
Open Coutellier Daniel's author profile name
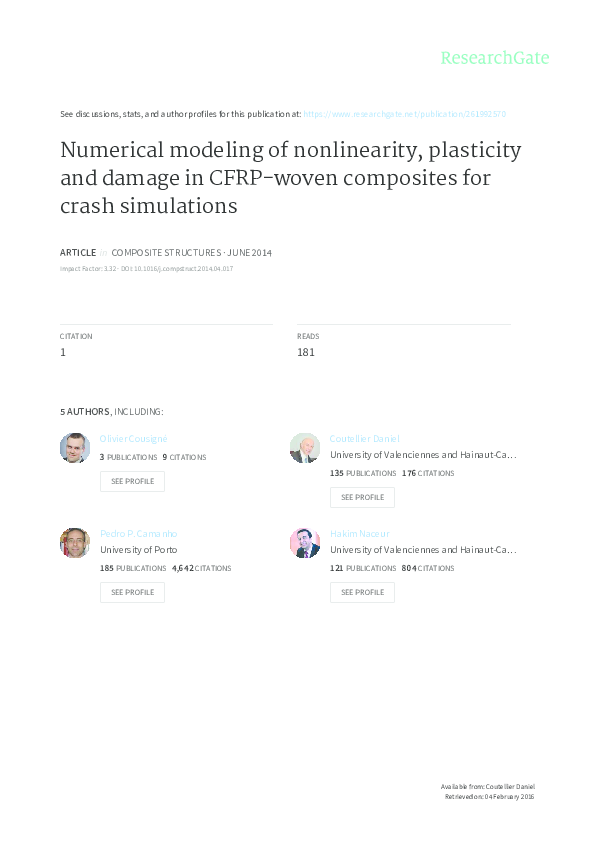[x=365, y=437]
